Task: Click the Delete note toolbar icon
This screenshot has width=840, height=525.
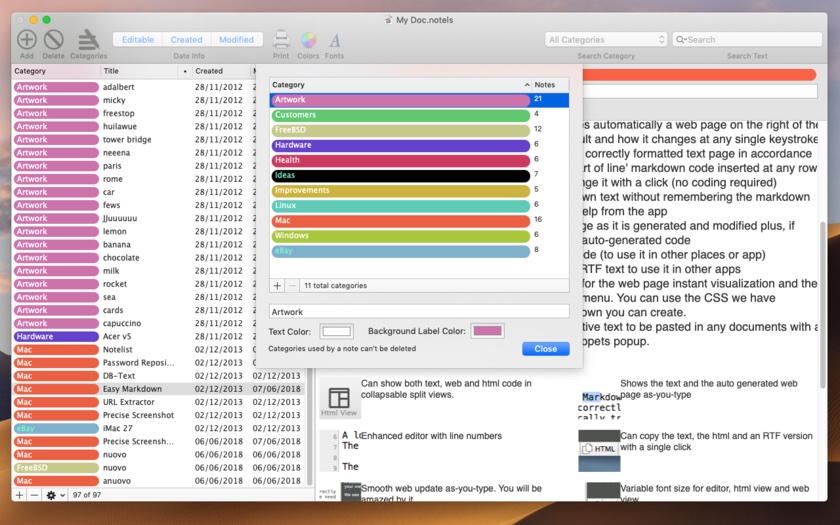Action: 54,39
